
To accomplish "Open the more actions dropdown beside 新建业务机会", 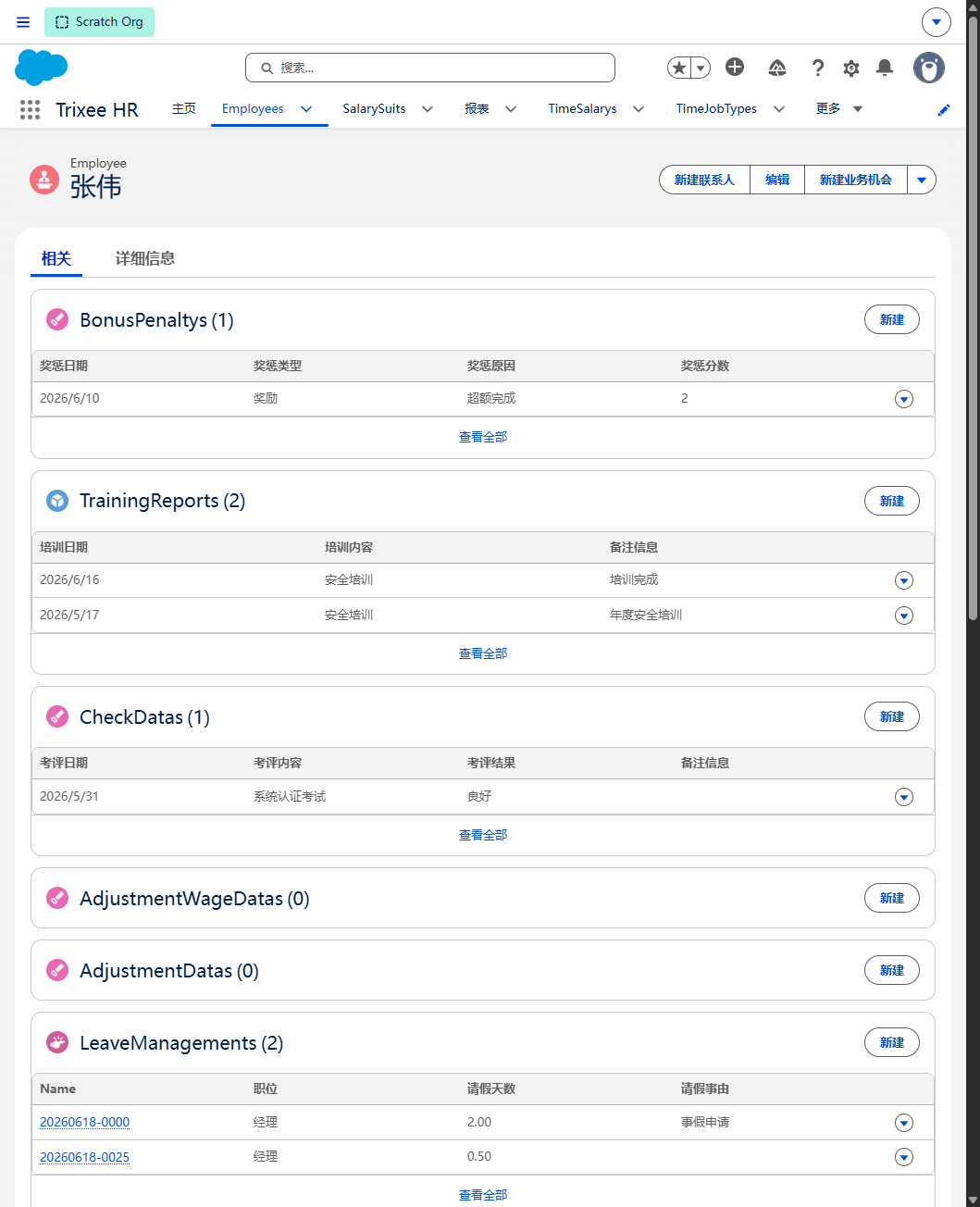I will 922,180.
